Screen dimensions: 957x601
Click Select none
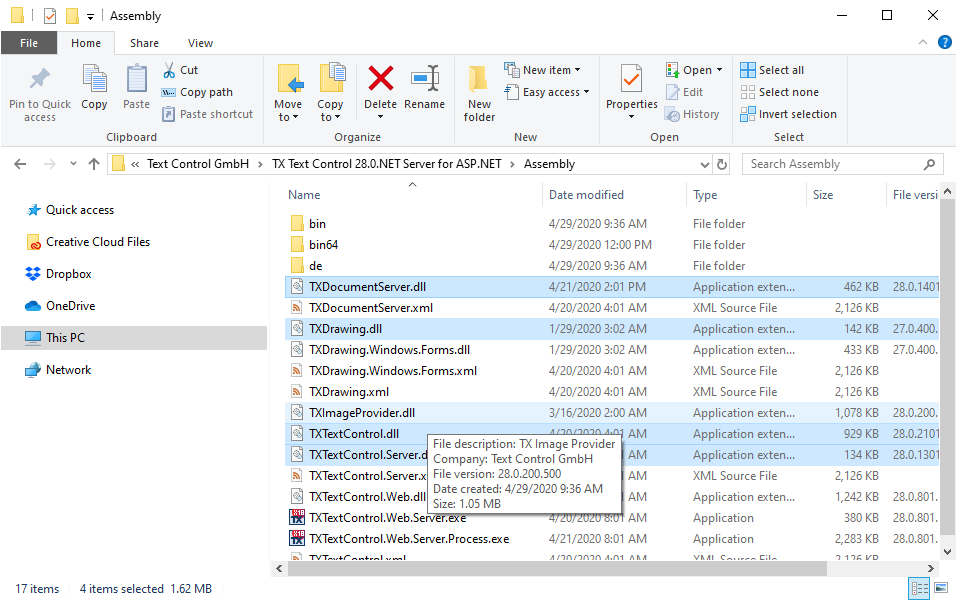click(779, 92)
